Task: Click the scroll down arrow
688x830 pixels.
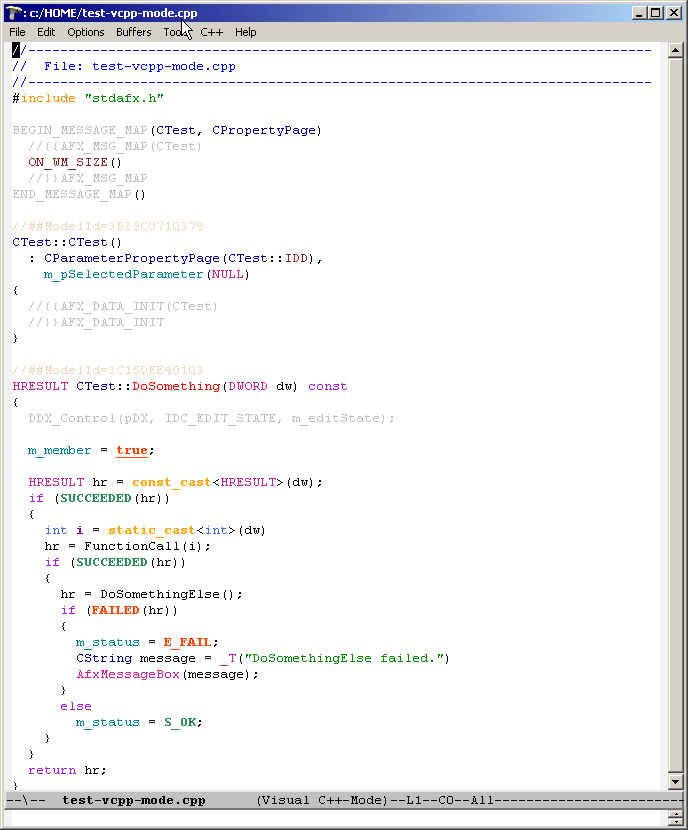Action: click(x=675, y=782)
